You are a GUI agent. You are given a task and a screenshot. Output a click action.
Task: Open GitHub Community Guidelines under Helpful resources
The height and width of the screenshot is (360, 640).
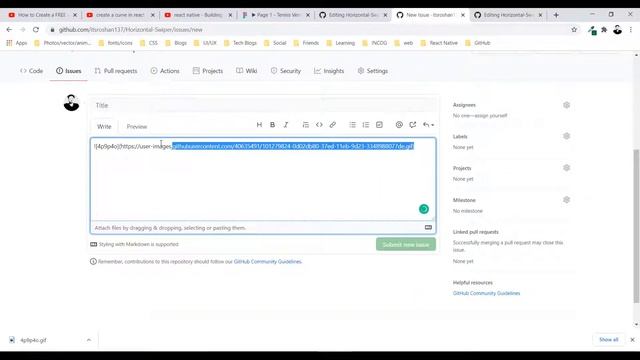tap(486, 293)
